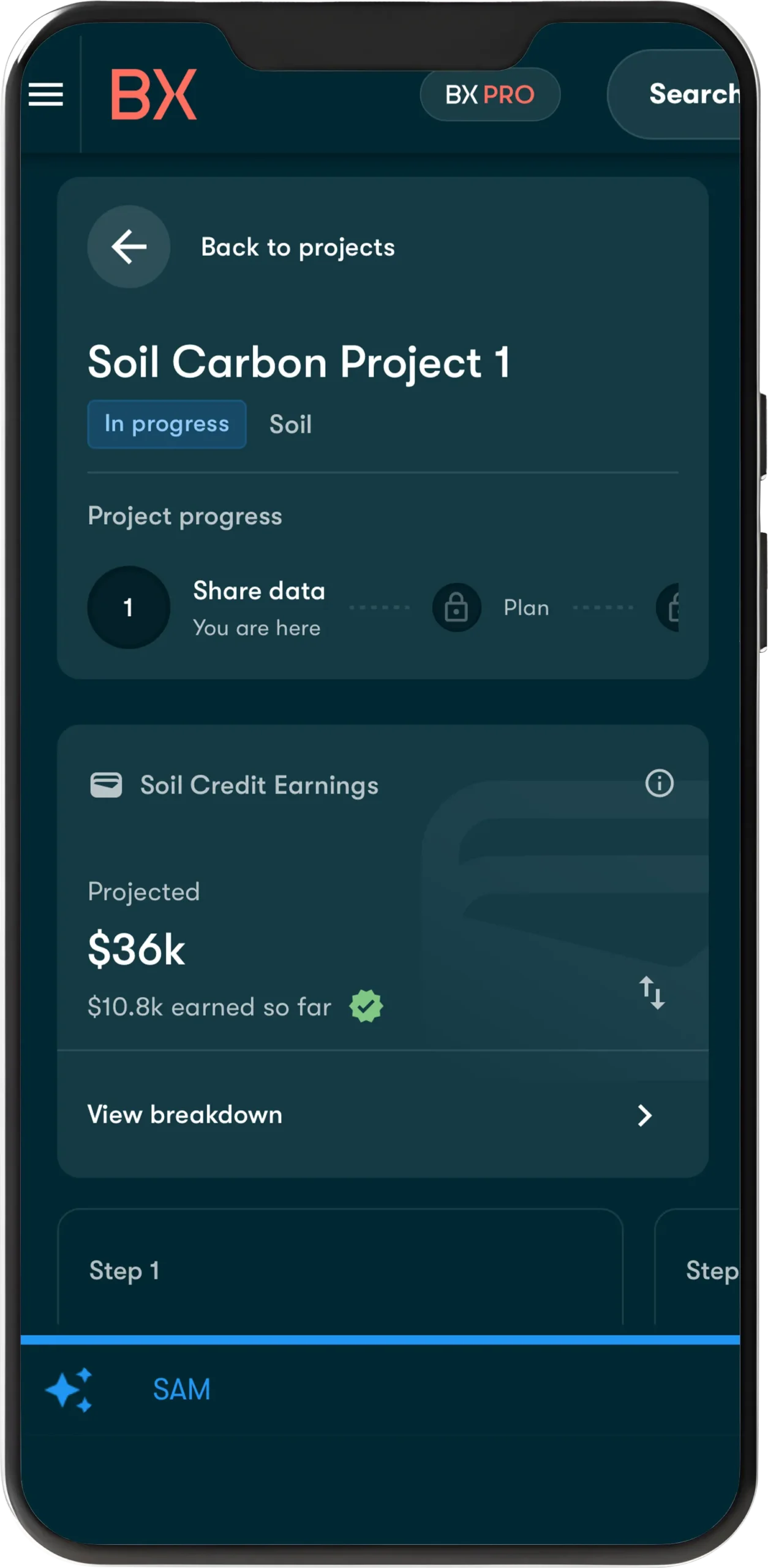Open the Soil Credit Earnings info icon
The image size is (768, 1568).
click(659, 783)
